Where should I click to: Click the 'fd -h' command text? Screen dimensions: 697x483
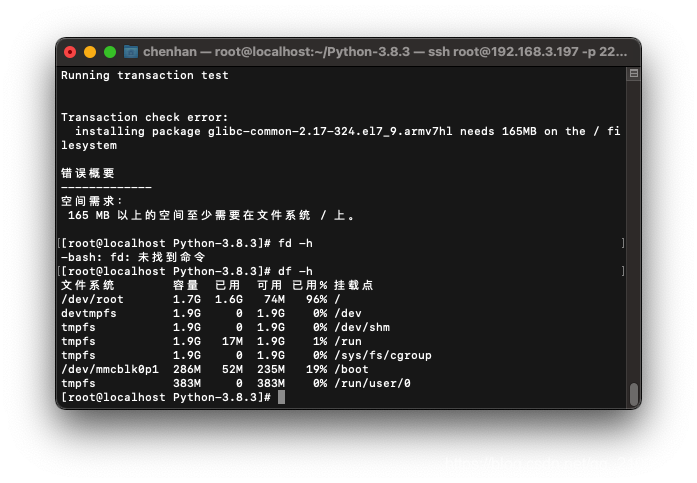(x=295, y=243)
